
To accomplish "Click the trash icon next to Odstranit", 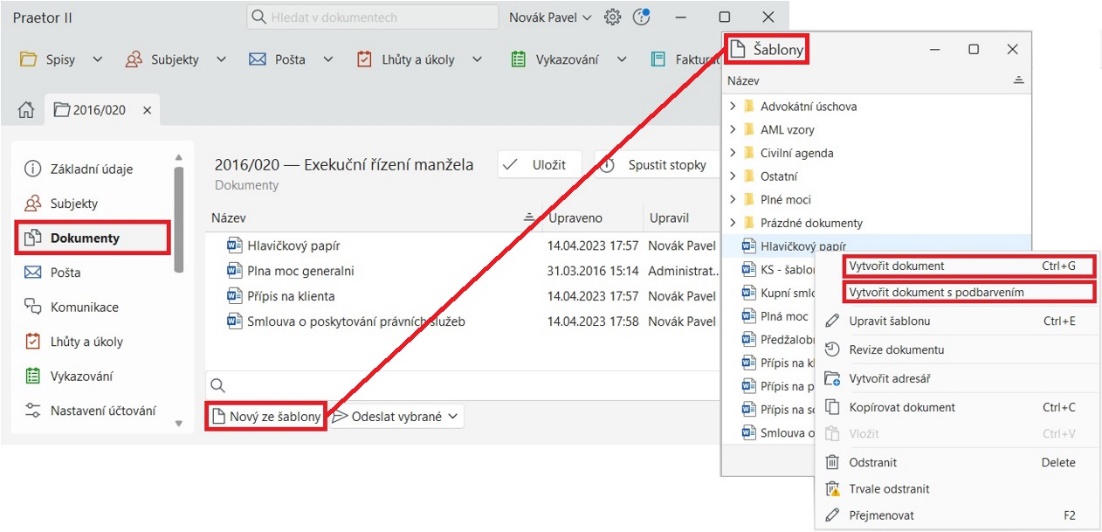I will coord(831,463).
